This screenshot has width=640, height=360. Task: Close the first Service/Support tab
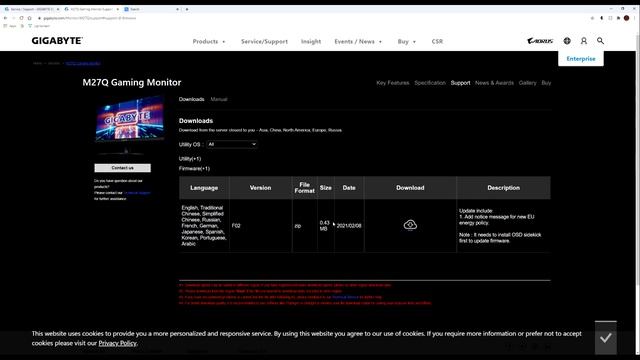click(58, 9)
